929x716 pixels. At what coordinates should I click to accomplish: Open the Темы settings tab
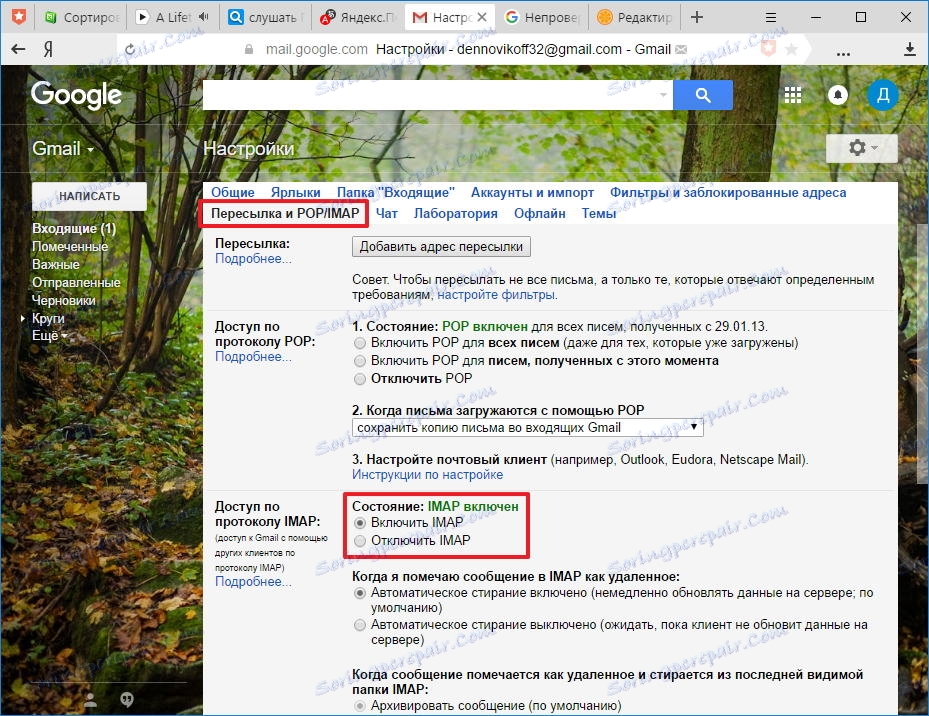[x=599, y=213]
